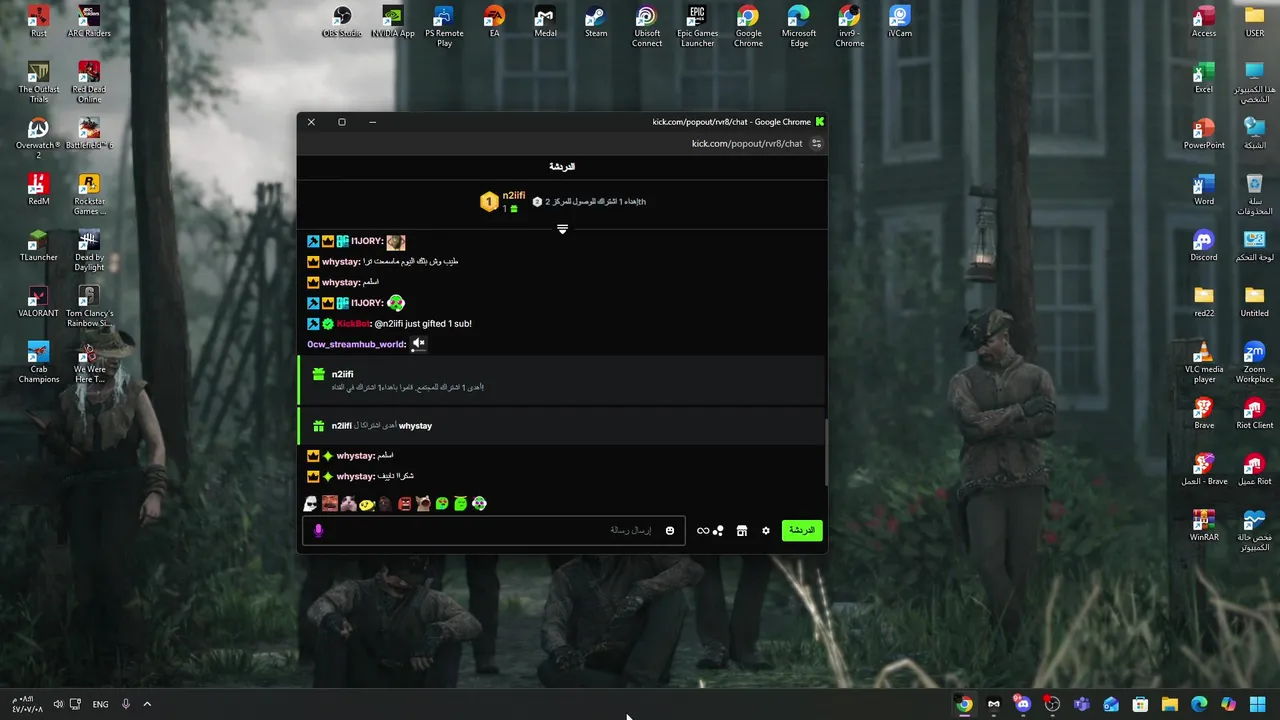
Task: Open iVCam desktop shortcut
Action: click(x=900, y=22)
